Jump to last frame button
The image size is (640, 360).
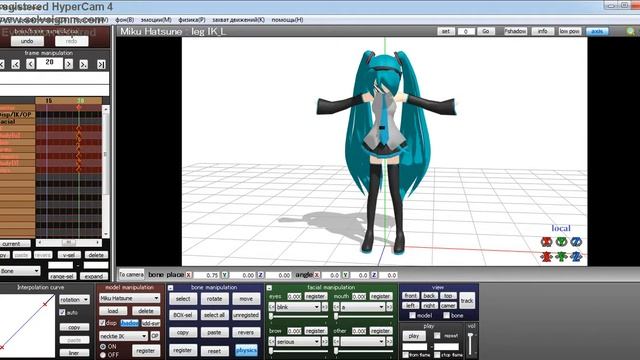point(101,64)
